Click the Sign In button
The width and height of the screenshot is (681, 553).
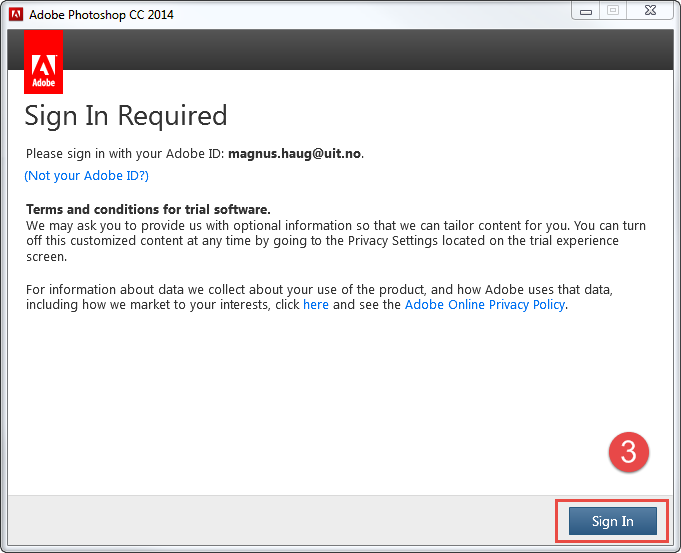(612, 521)
